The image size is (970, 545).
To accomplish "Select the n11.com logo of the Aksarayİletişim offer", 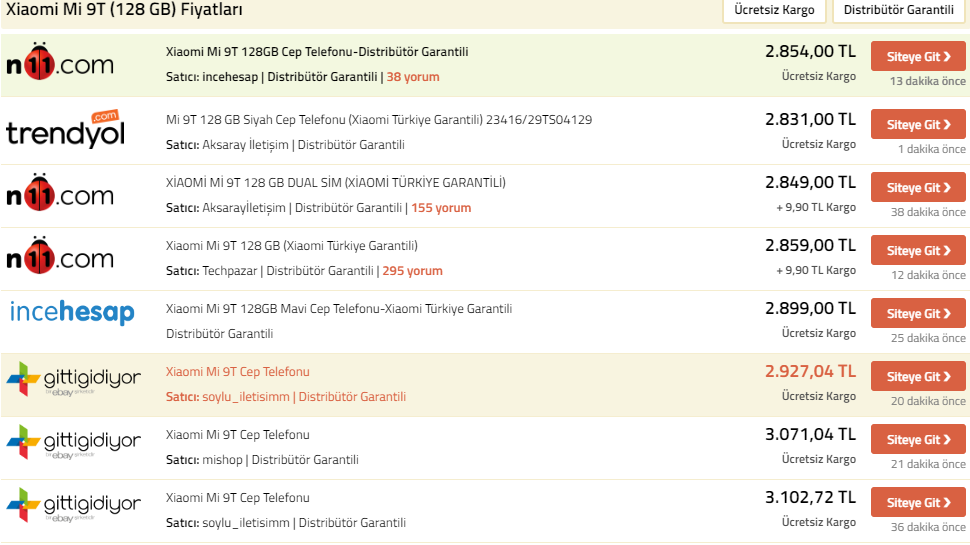I will click(60, 193).
